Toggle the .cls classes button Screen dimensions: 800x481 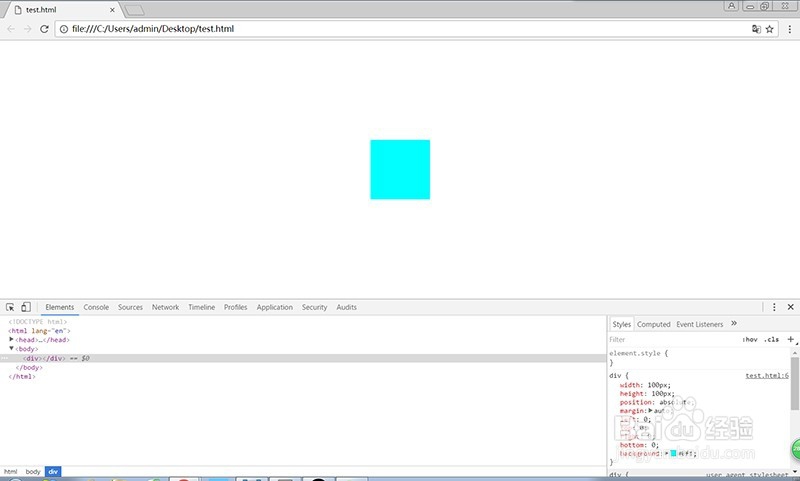point(772,340)
